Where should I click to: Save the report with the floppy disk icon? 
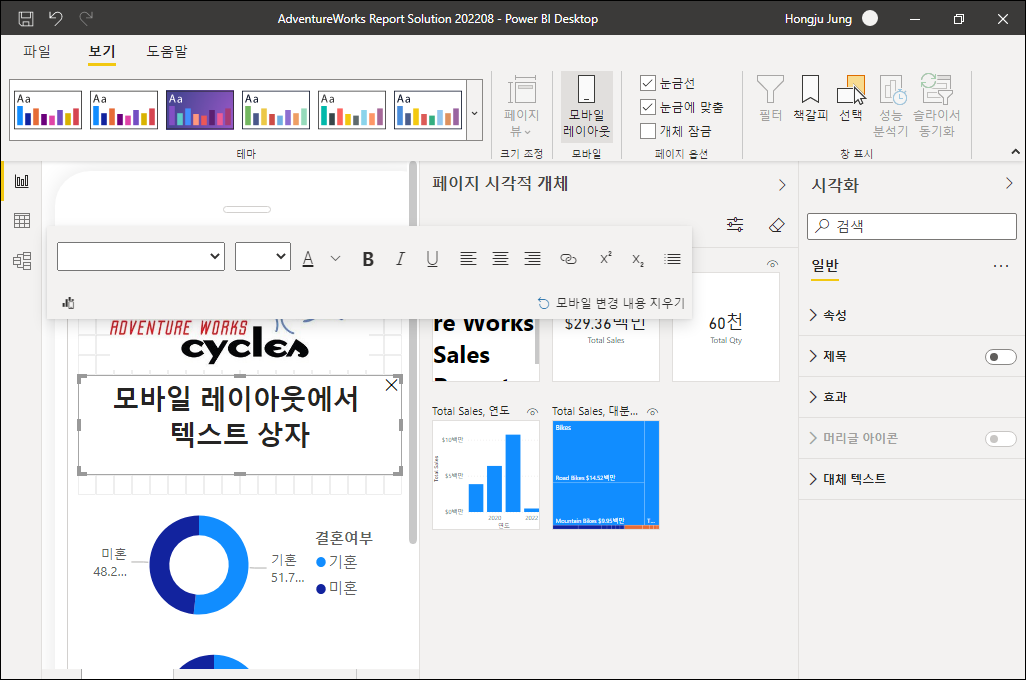(26, 18)
